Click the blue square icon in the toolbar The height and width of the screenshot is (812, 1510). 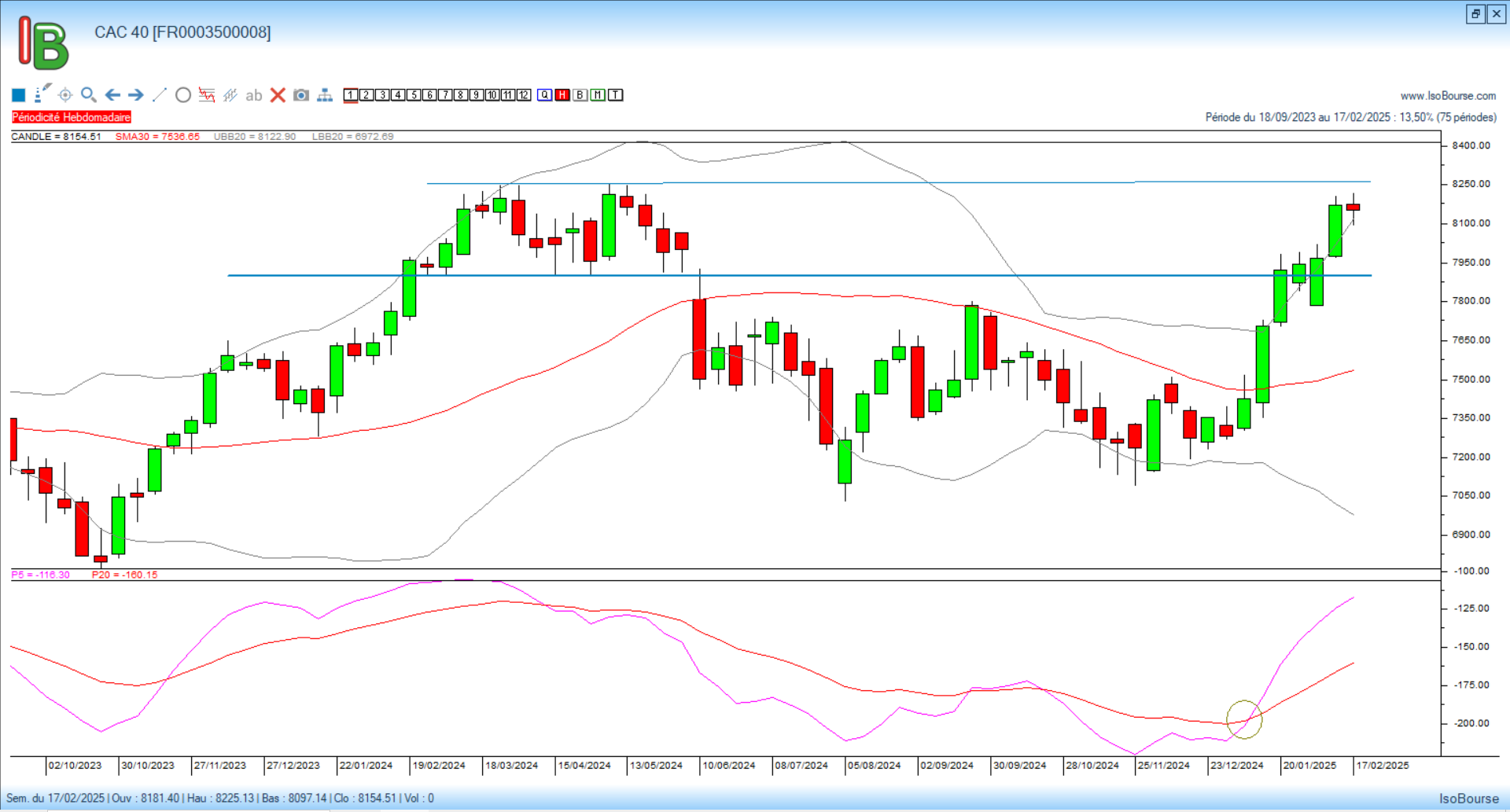(x=19, y=95)
